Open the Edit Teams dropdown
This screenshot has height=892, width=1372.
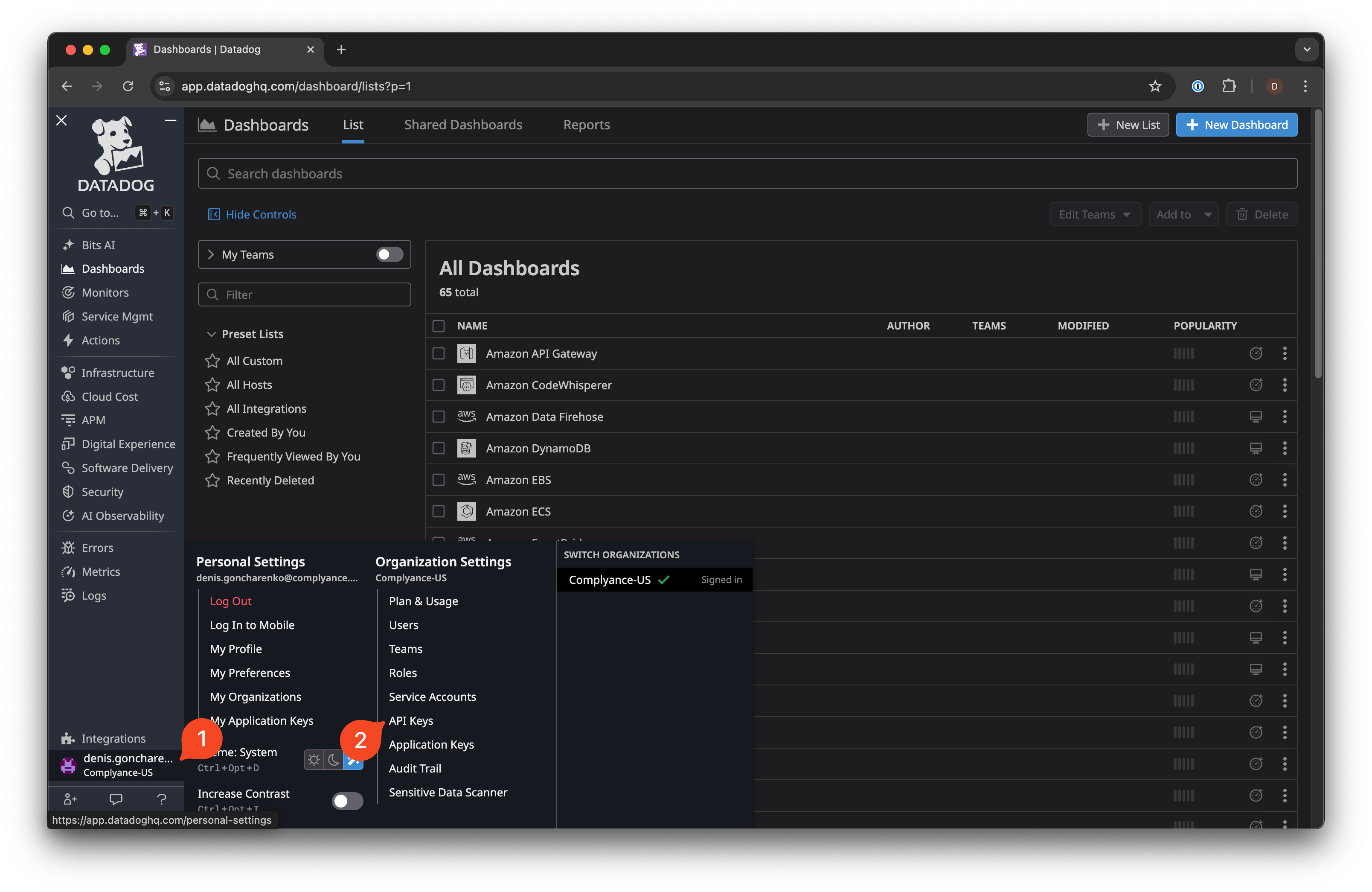pos(1095,214)
